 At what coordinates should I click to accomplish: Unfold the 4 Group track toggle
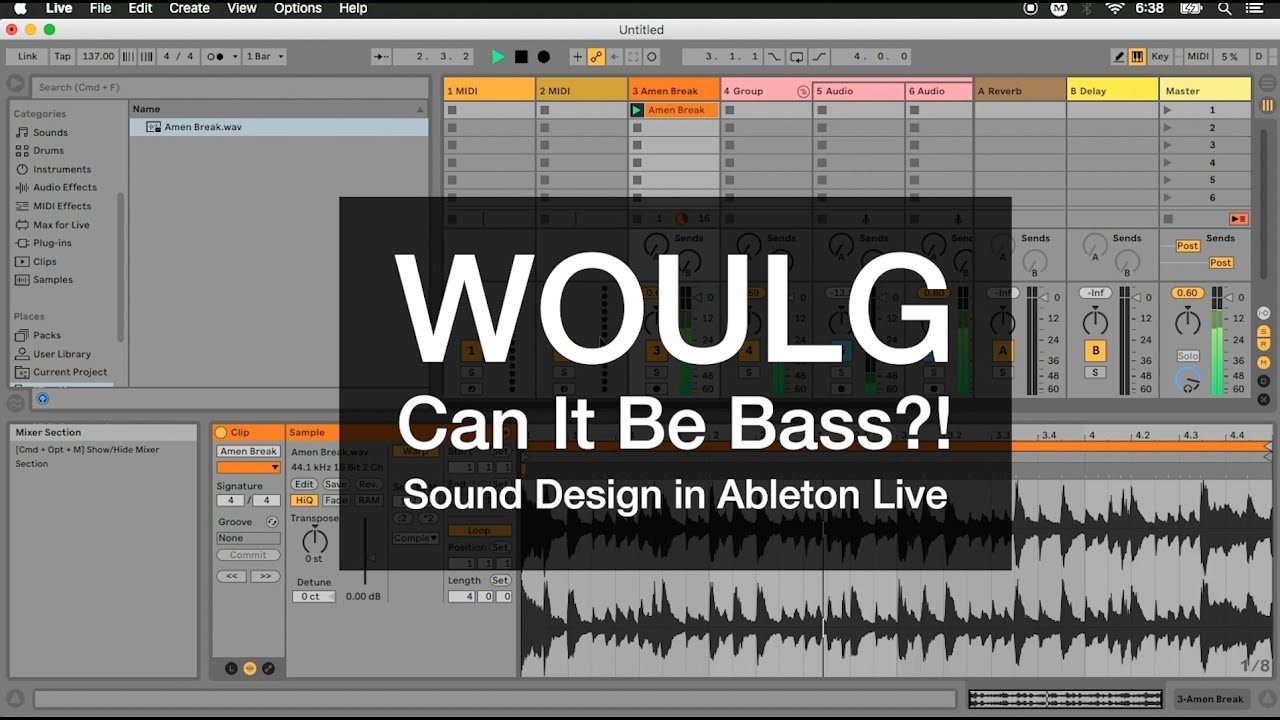pyautogui.click(x=803, y=91)
